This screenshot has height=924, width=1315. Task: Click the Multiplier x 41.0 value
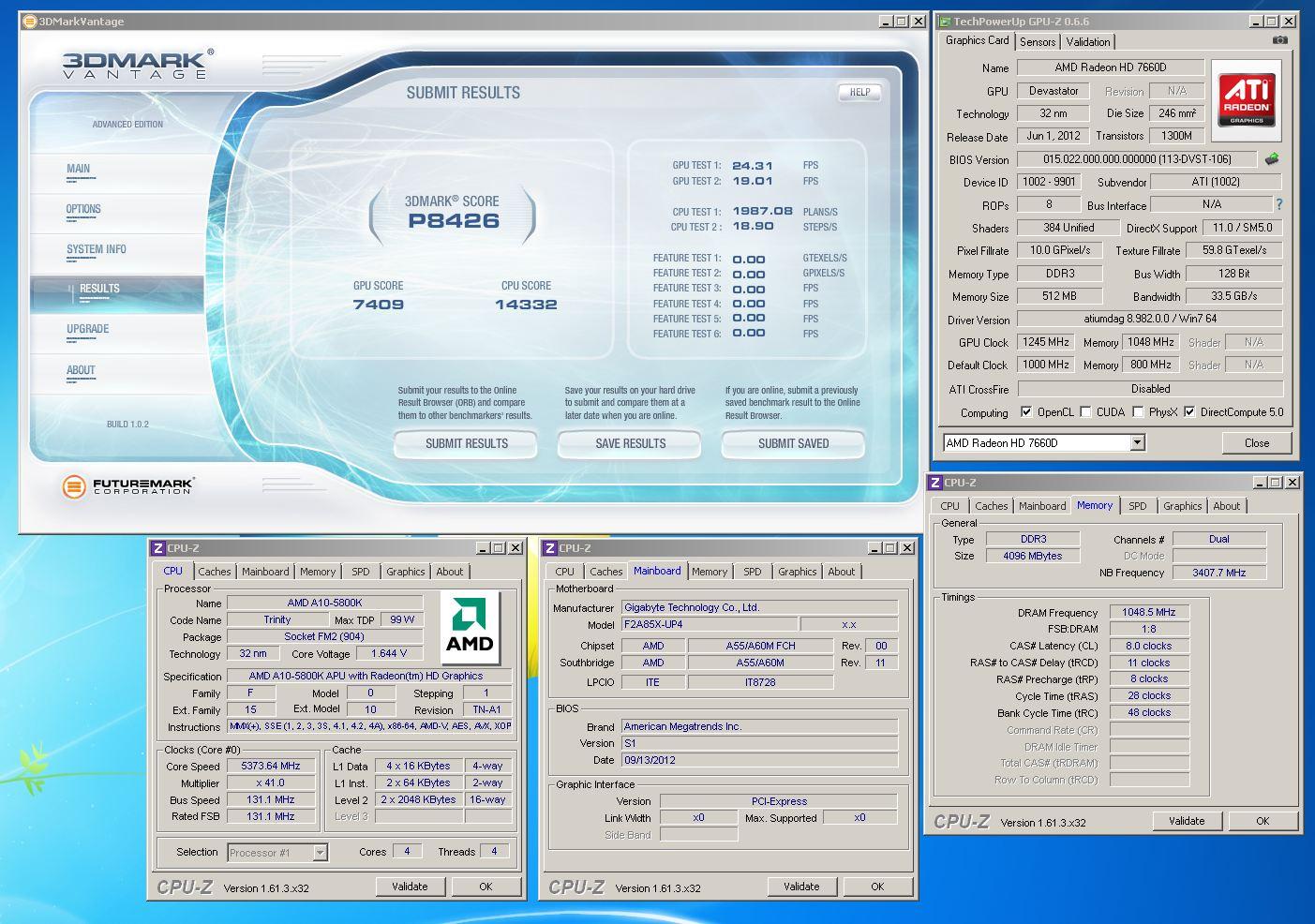tap(270, 782)
